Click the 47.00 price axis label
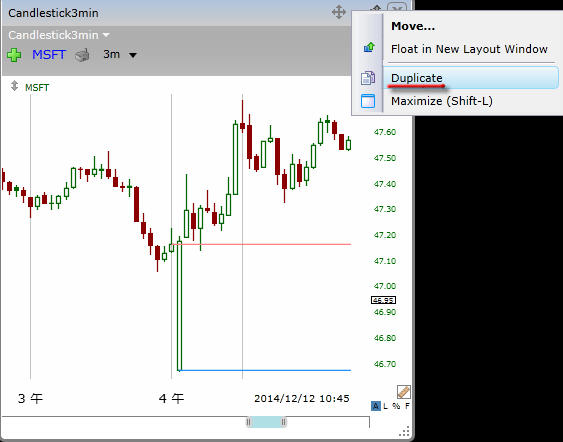563x442 pixels. tap(385, 286)
